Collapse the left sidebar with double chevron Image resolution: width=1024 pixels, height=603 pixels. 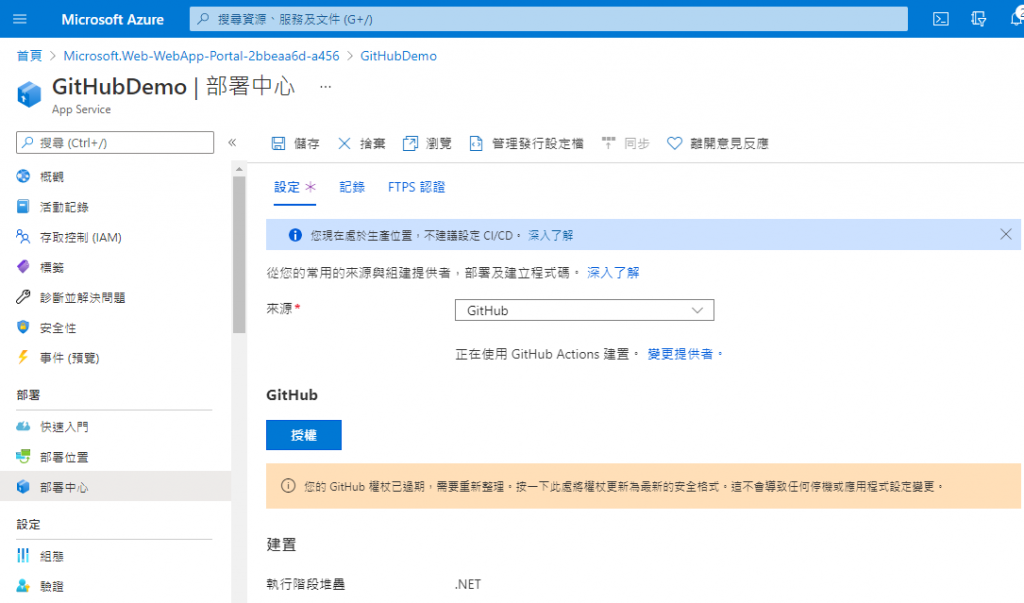232,142
